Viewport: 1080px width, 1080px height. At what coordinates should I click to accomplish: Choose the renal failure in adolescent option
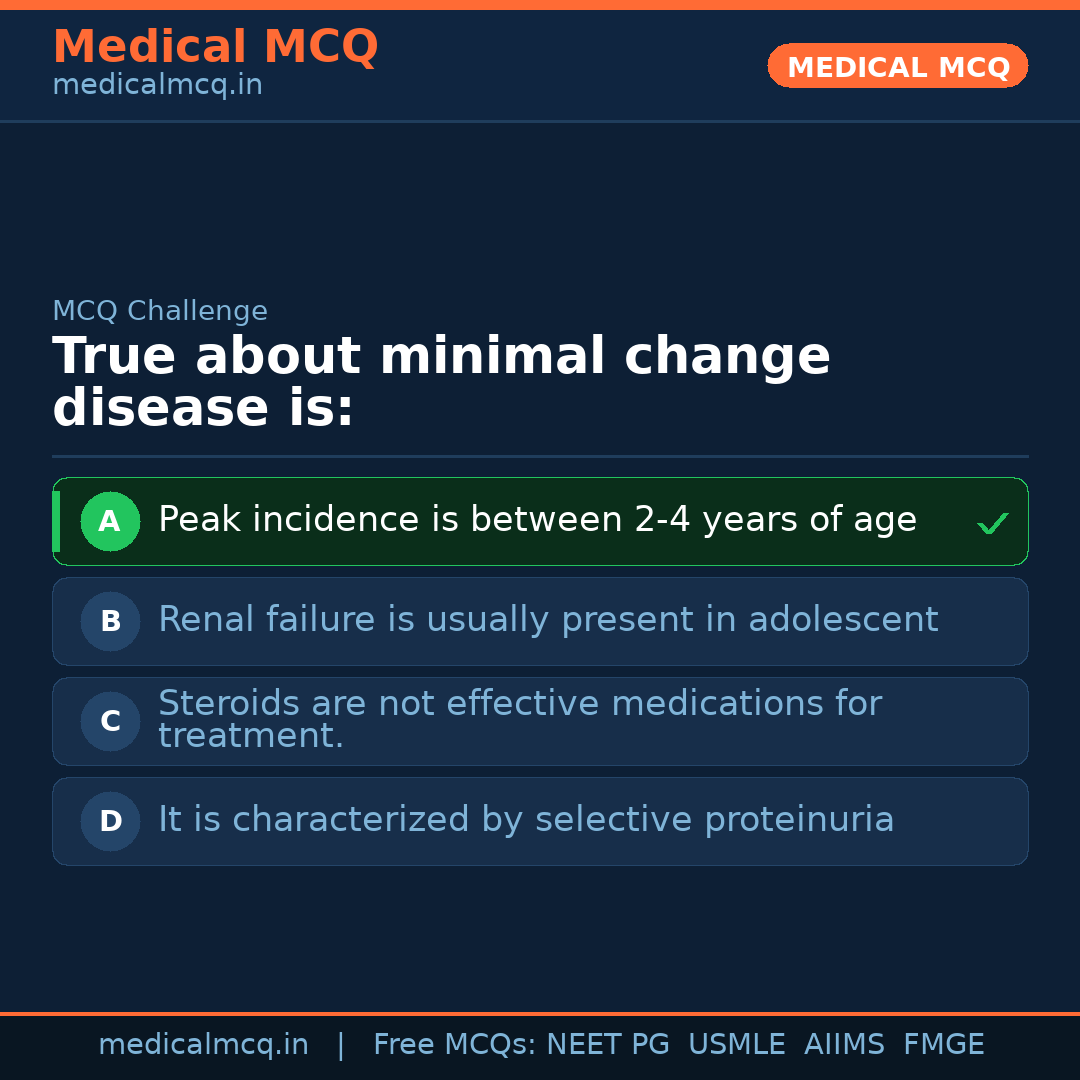click(548, 620)
